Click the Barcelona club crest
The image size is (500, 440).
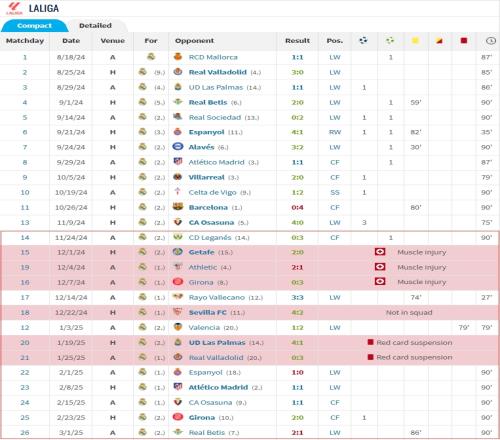178,207
